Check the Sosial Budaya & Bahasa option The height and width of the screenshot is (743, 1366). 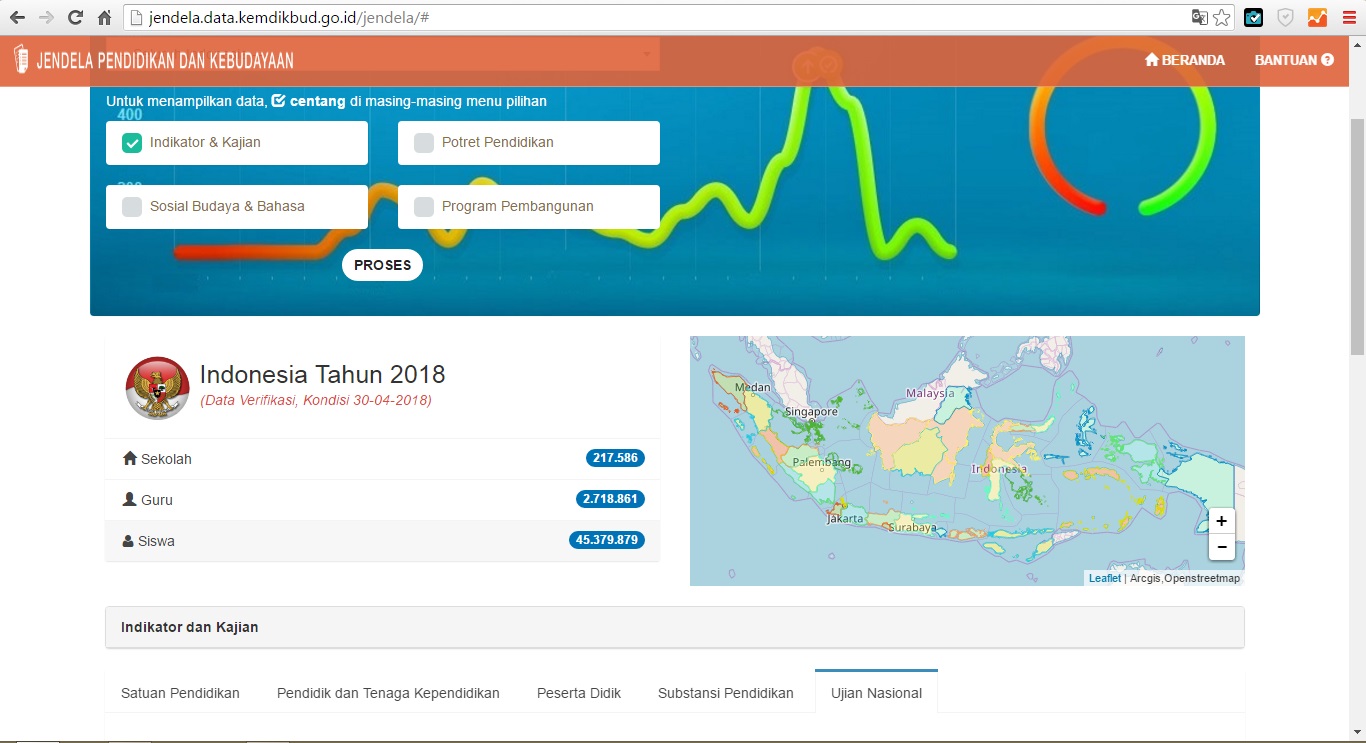(x=131, y=206)
